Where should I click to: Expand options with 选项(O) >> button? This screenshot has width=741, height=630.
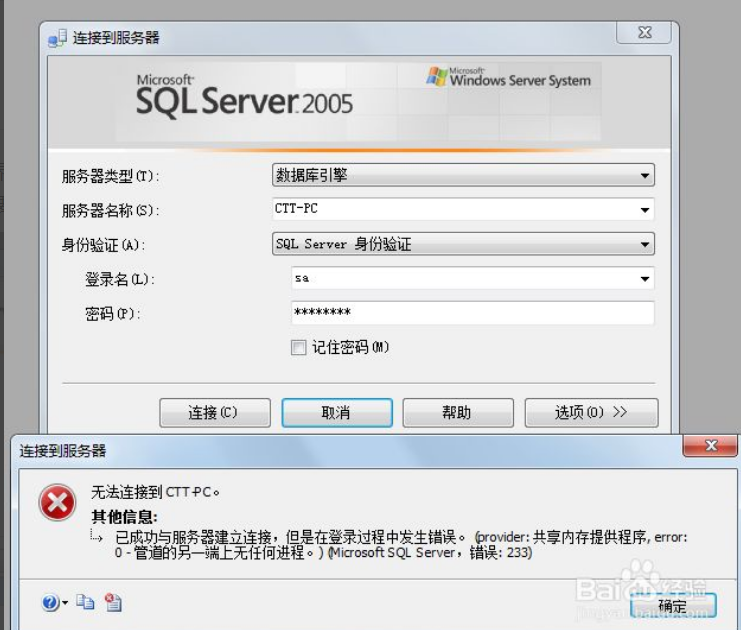[x=591, y=413]
